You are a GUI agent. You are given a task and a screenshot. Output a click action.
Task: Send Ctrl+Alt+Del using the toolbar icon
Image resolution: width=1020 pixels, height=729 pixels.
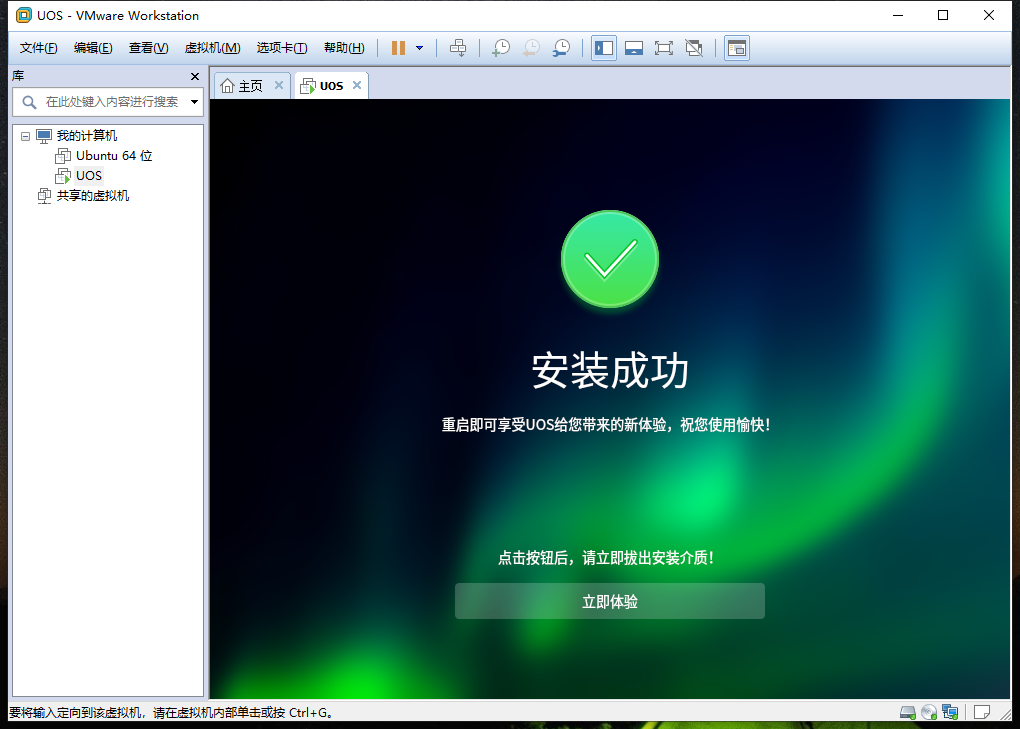pos(458,47)
